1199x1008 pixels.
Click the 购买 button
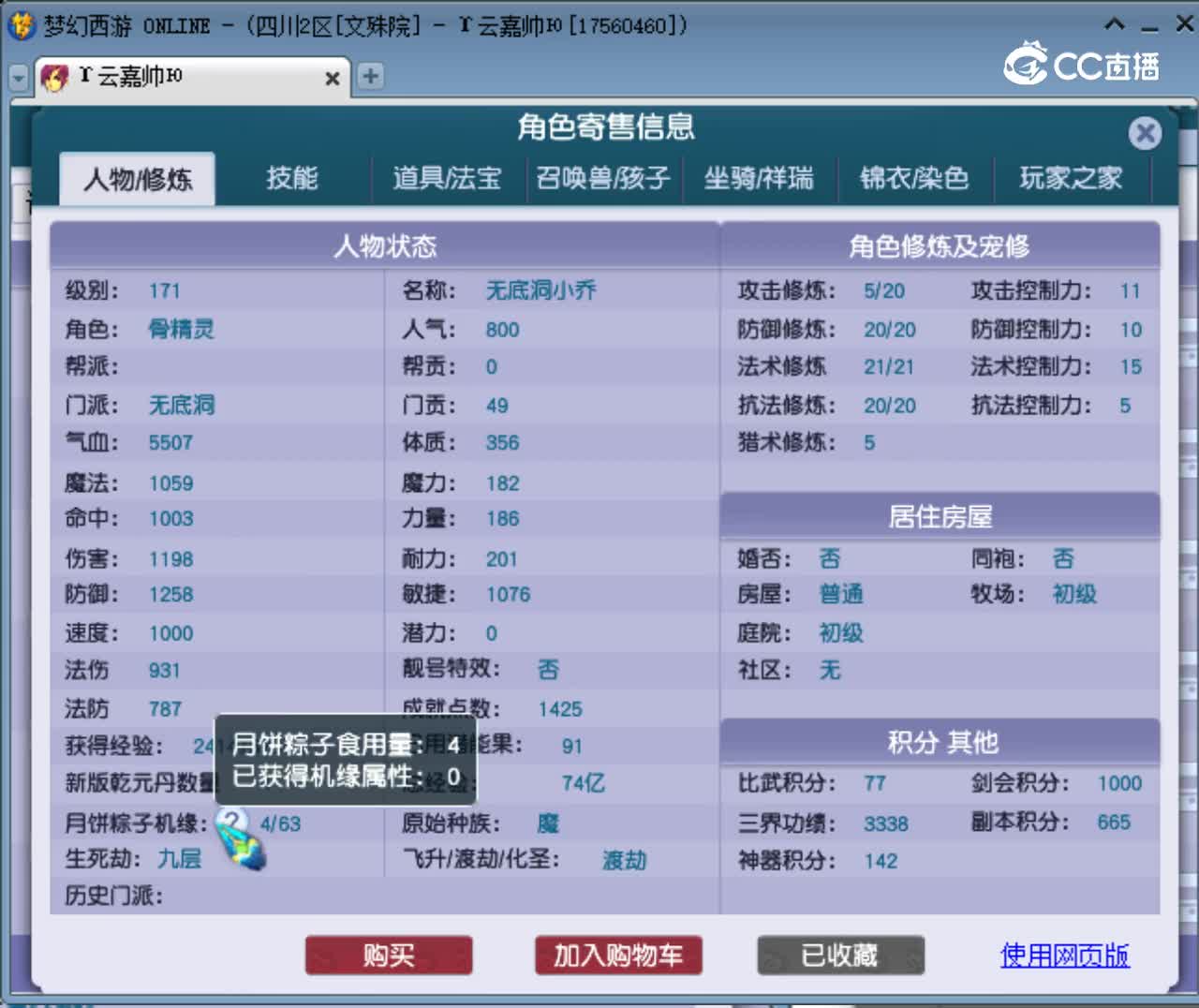pyautogui.click(x=389, y=956)
